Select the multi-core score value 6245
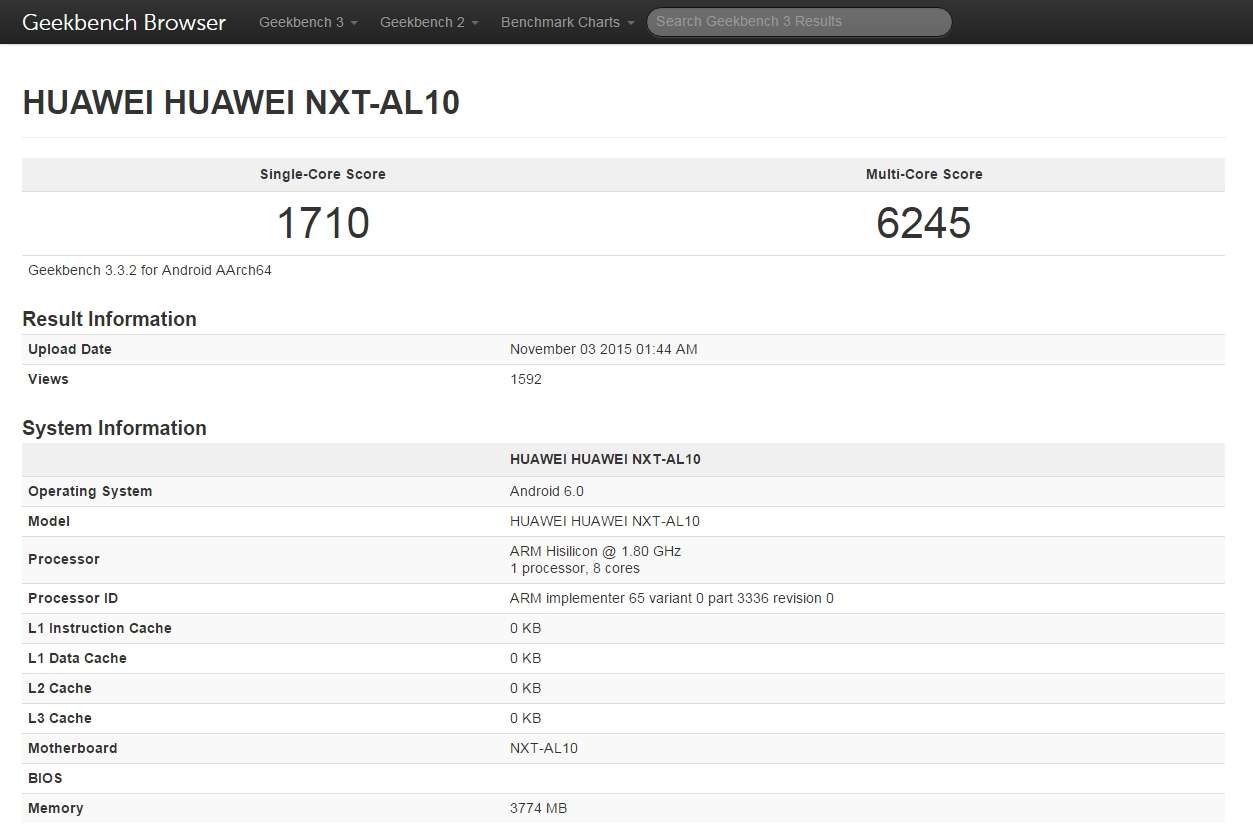 pos(924,223)
